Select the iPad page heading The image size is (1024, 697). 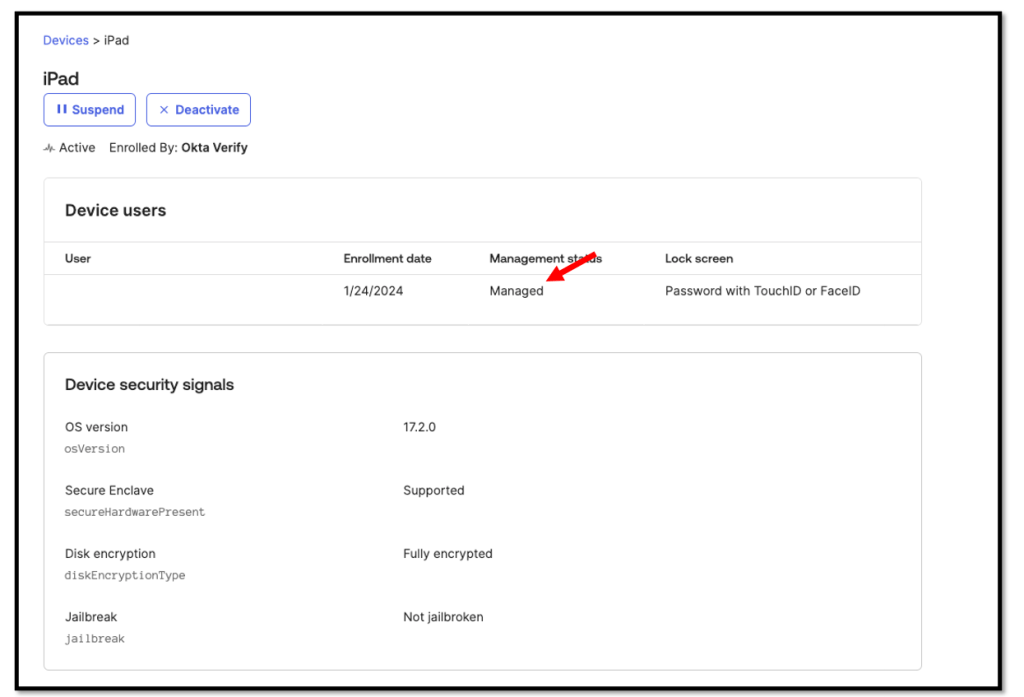pos(61,79)
